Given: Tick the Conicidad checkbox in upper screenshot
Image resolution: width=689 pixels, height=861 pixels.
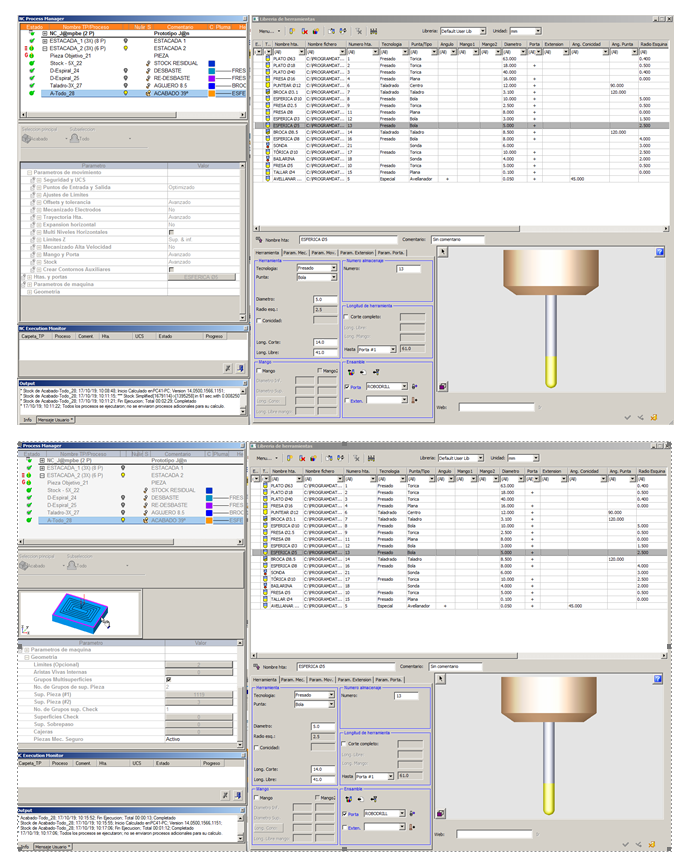Looking at the screenshot, I should [259, 321].
